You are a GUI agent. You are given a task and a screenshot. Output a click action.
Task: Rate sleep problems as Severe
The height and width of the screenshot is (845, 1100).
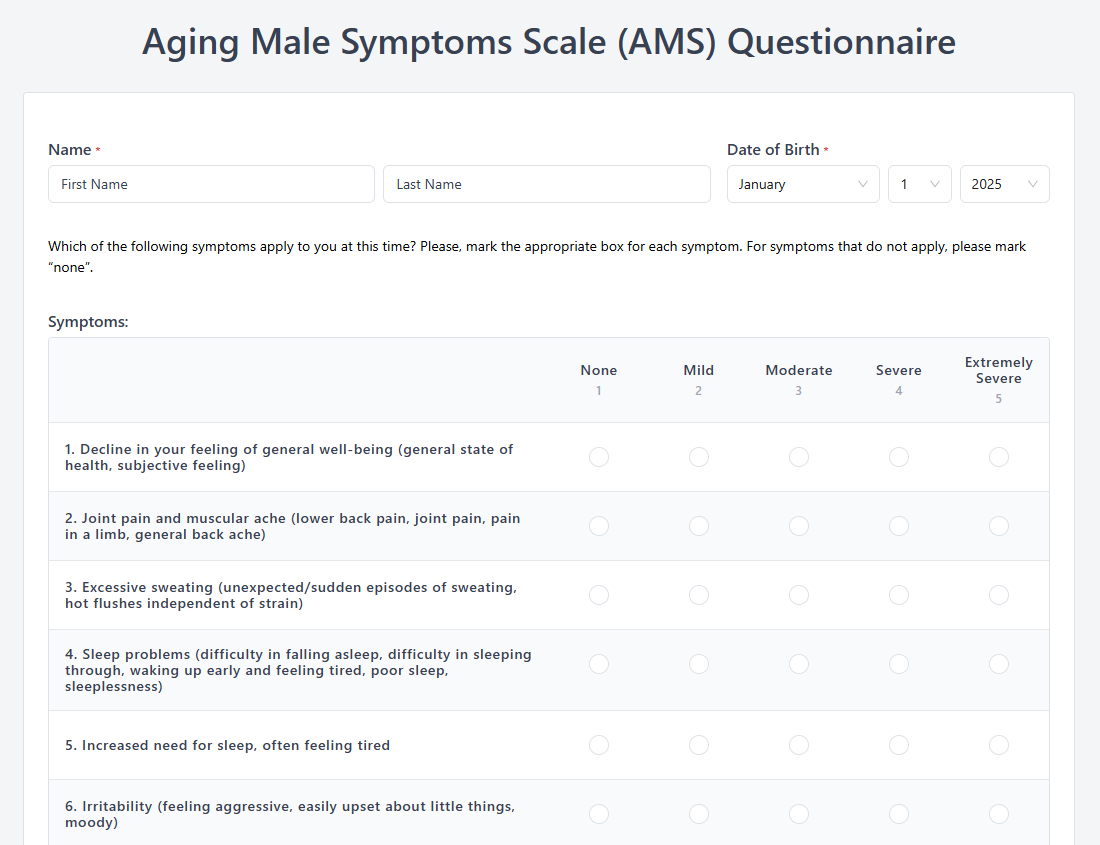point(899,664)
